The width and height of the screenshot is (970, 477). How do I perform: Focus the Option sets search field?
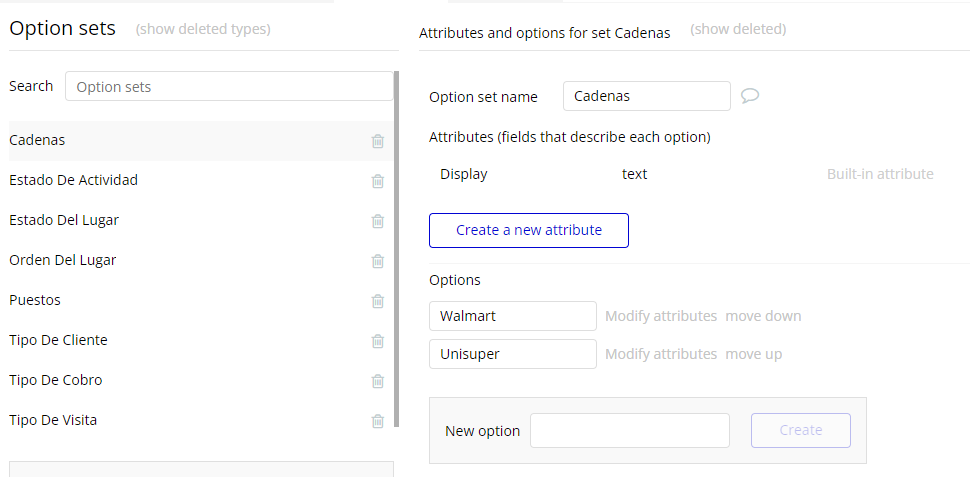230,87
